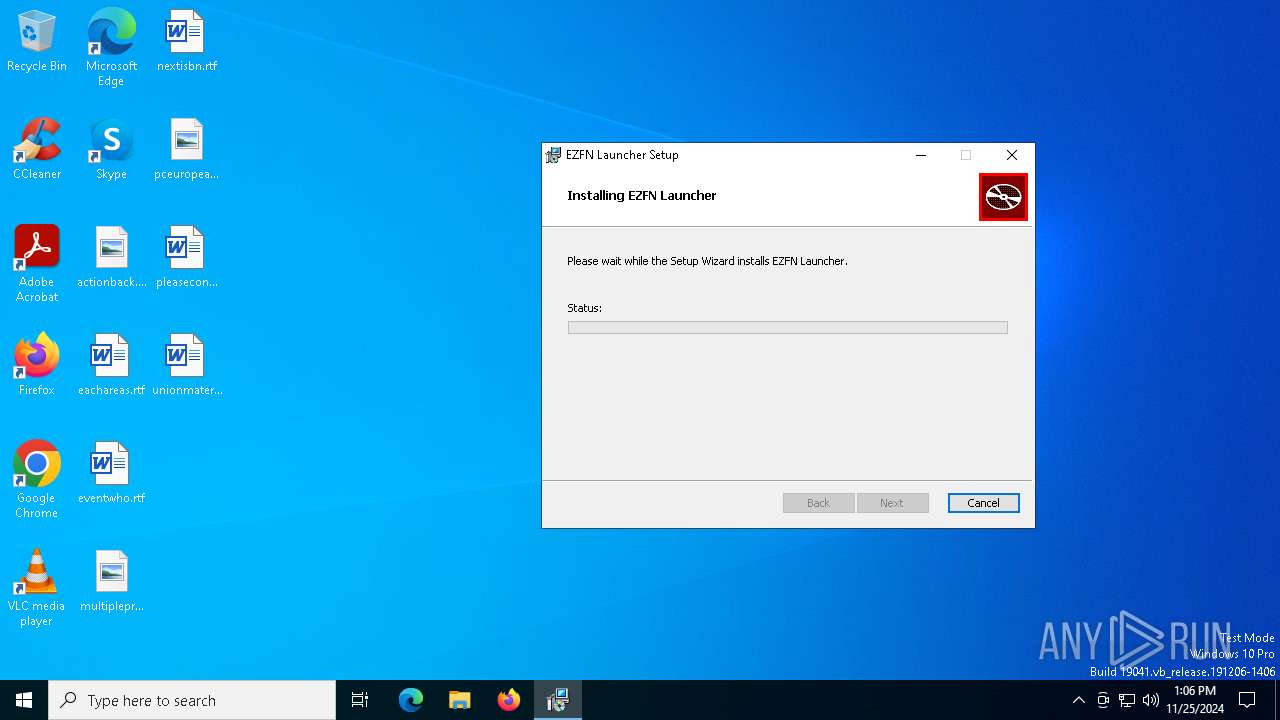Close the EZFN Launcher Setup window
The image size is (1280, 720).
pos(1012,155)
